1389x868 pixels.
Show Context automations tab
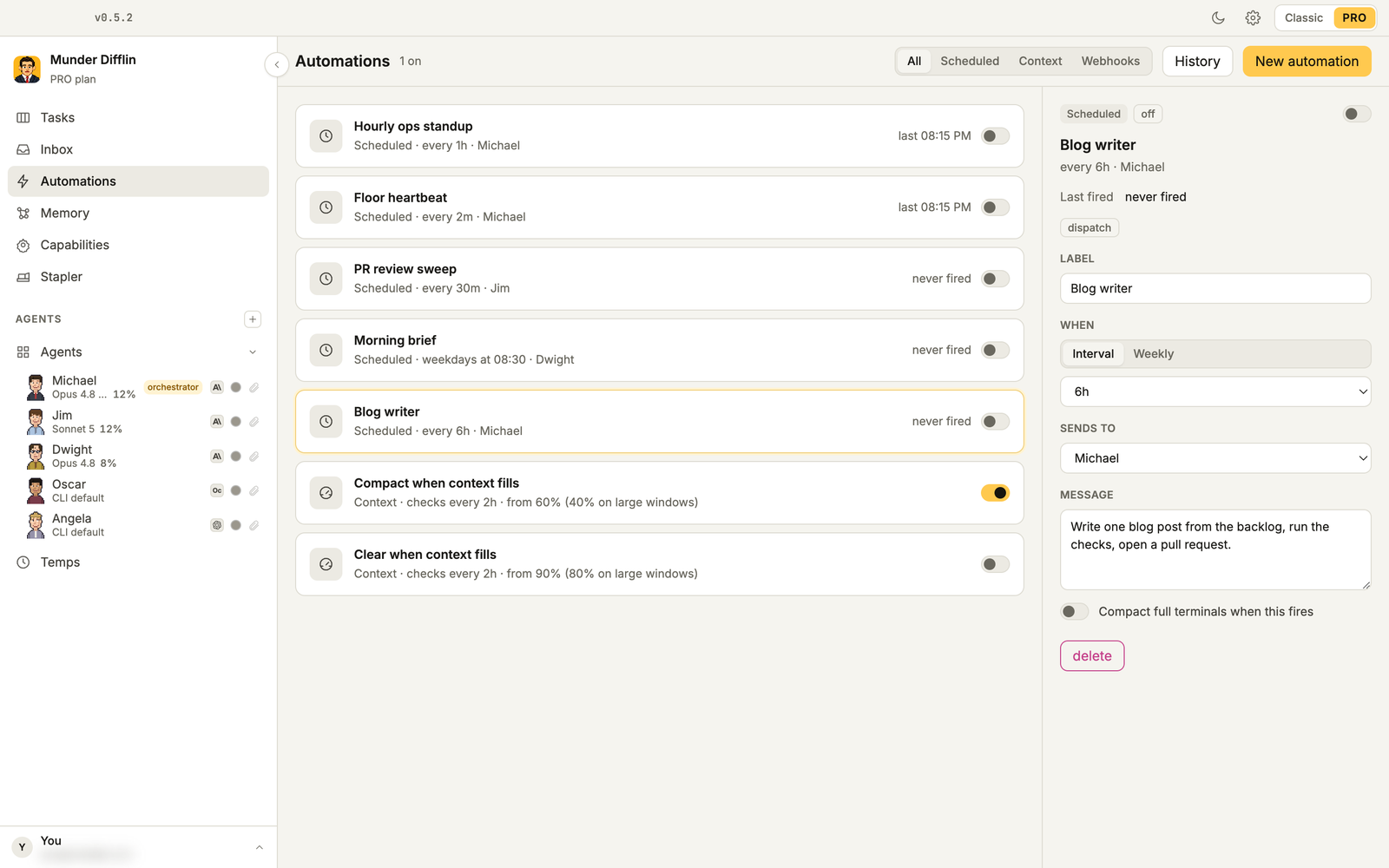tap(1040, 61)
